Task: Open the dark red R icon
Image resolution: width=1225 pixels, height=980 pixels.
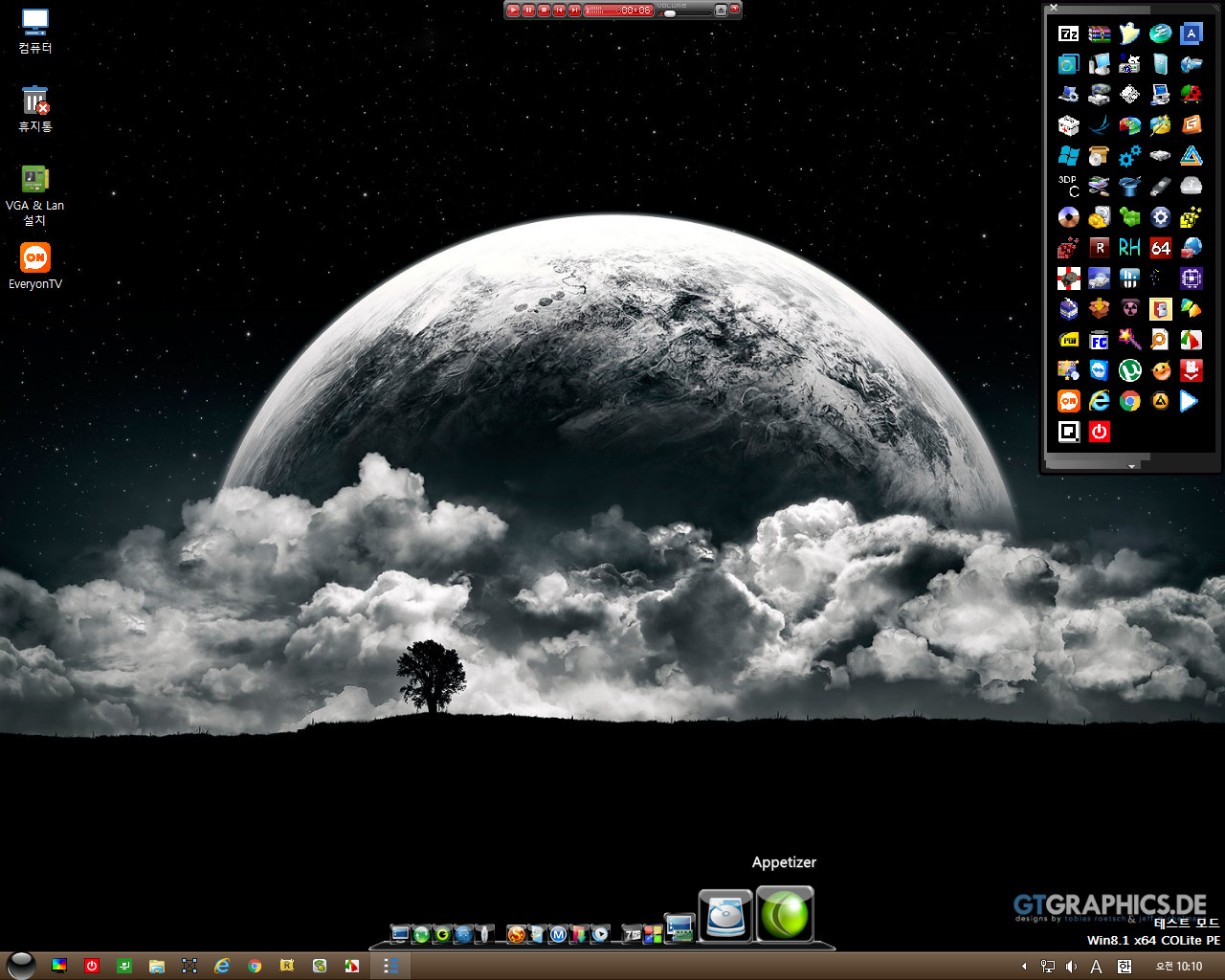Action: (x=1100, y=248)
